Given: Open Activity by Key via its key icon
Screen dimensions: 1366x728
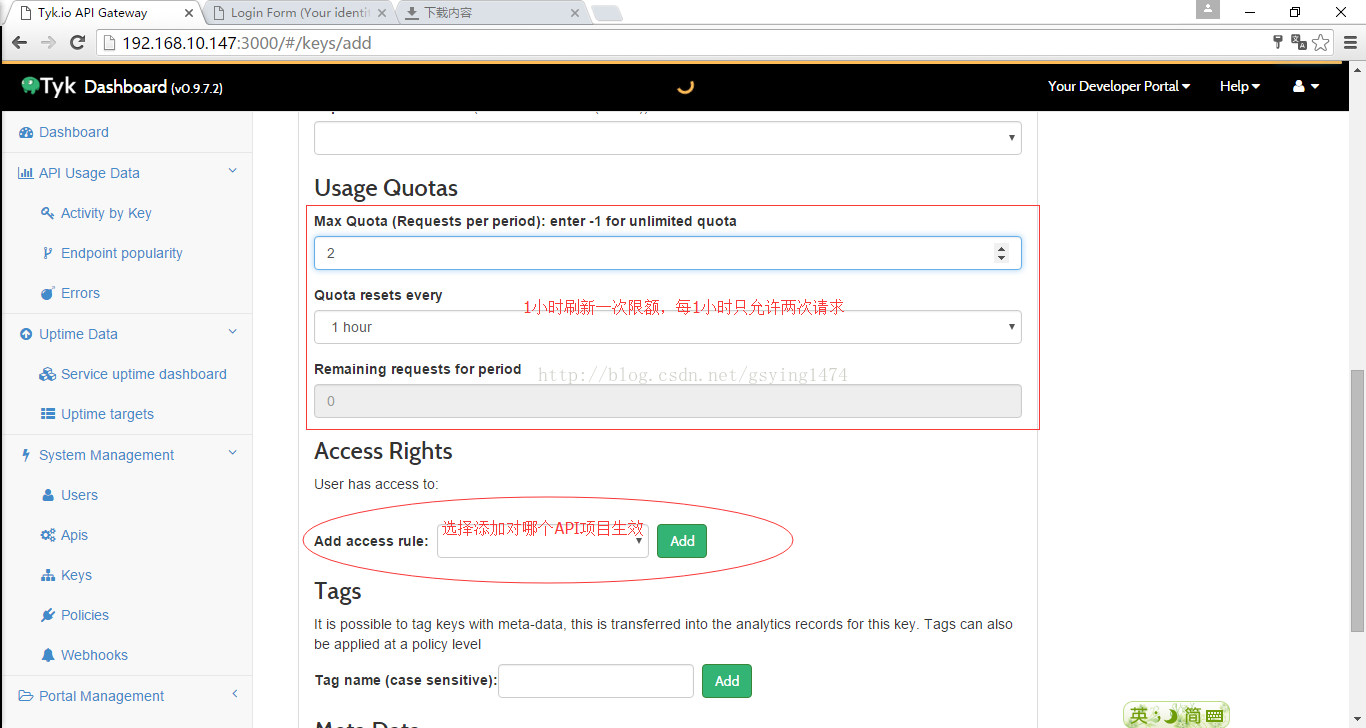Looking at the screenshot, I should (x=47, y=213).
